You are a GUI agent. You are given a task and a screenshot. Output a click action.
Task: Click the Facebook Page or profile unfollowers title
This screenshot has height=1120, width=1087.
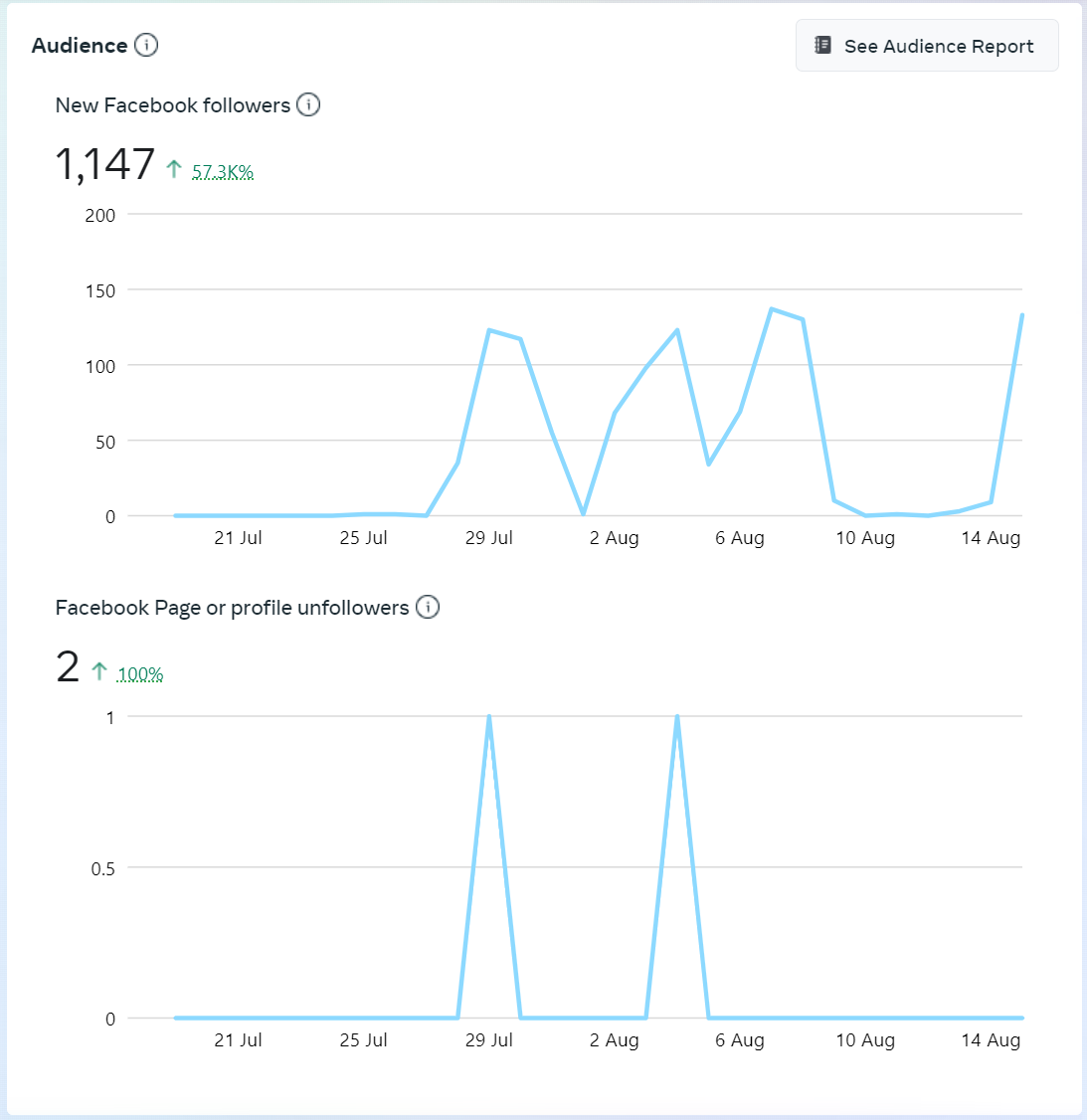click(232, 608)
